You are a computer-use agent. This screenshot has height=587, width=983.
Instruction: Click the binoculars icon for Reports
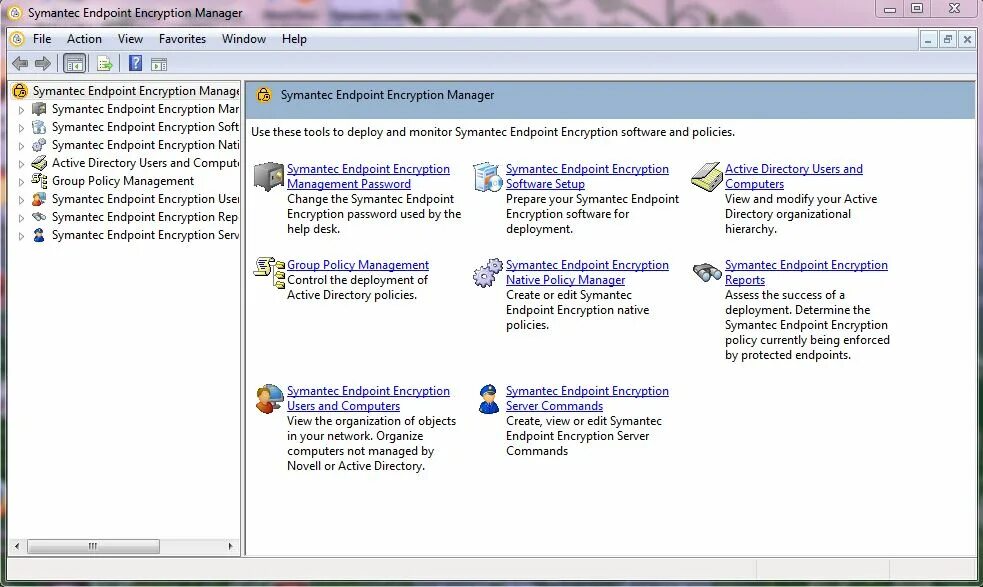pos(707,272)
